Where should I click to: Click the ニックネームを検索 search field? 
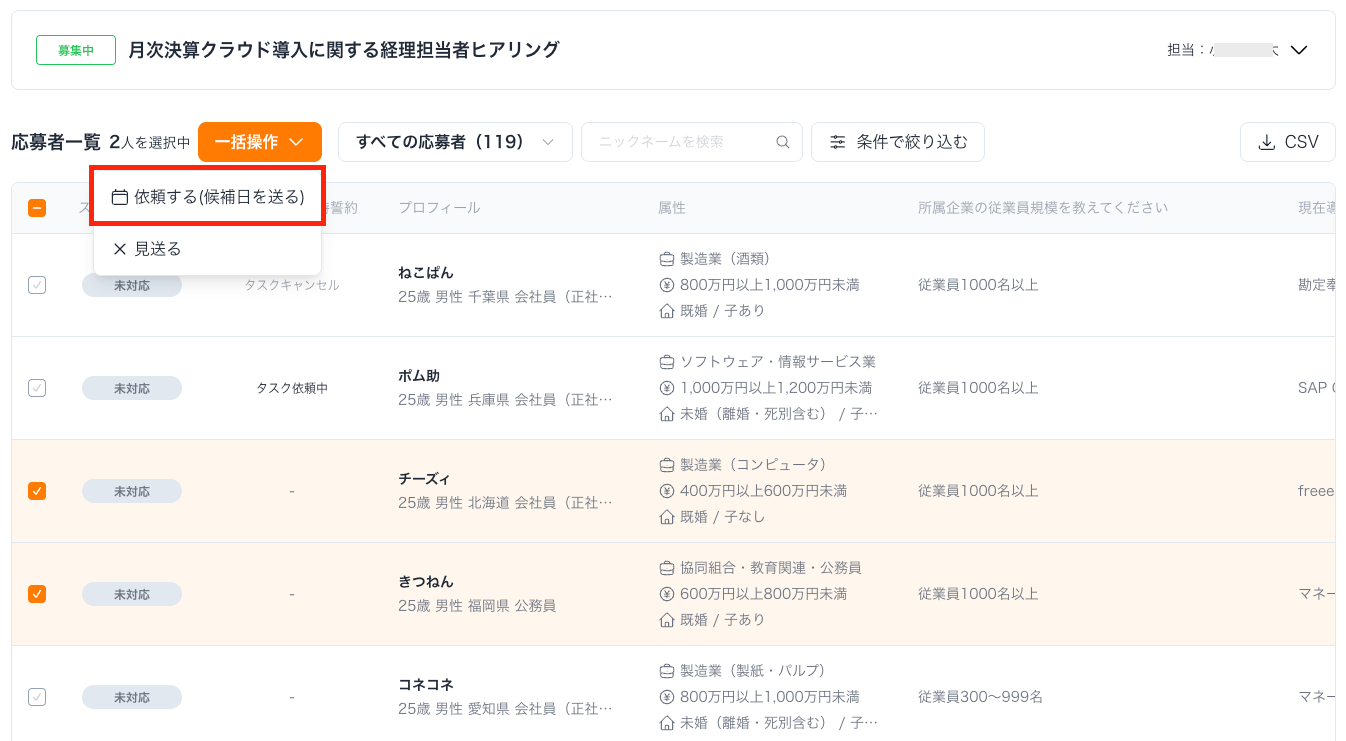(680, 142)
